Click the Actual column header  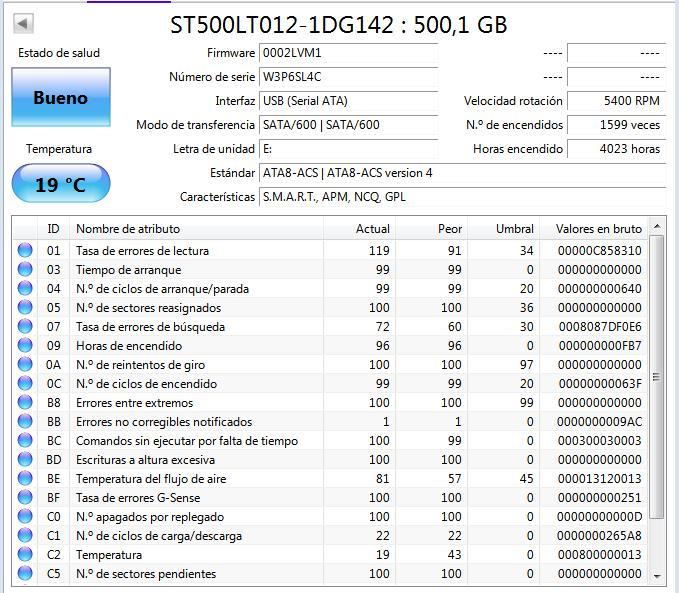point(359,229)
